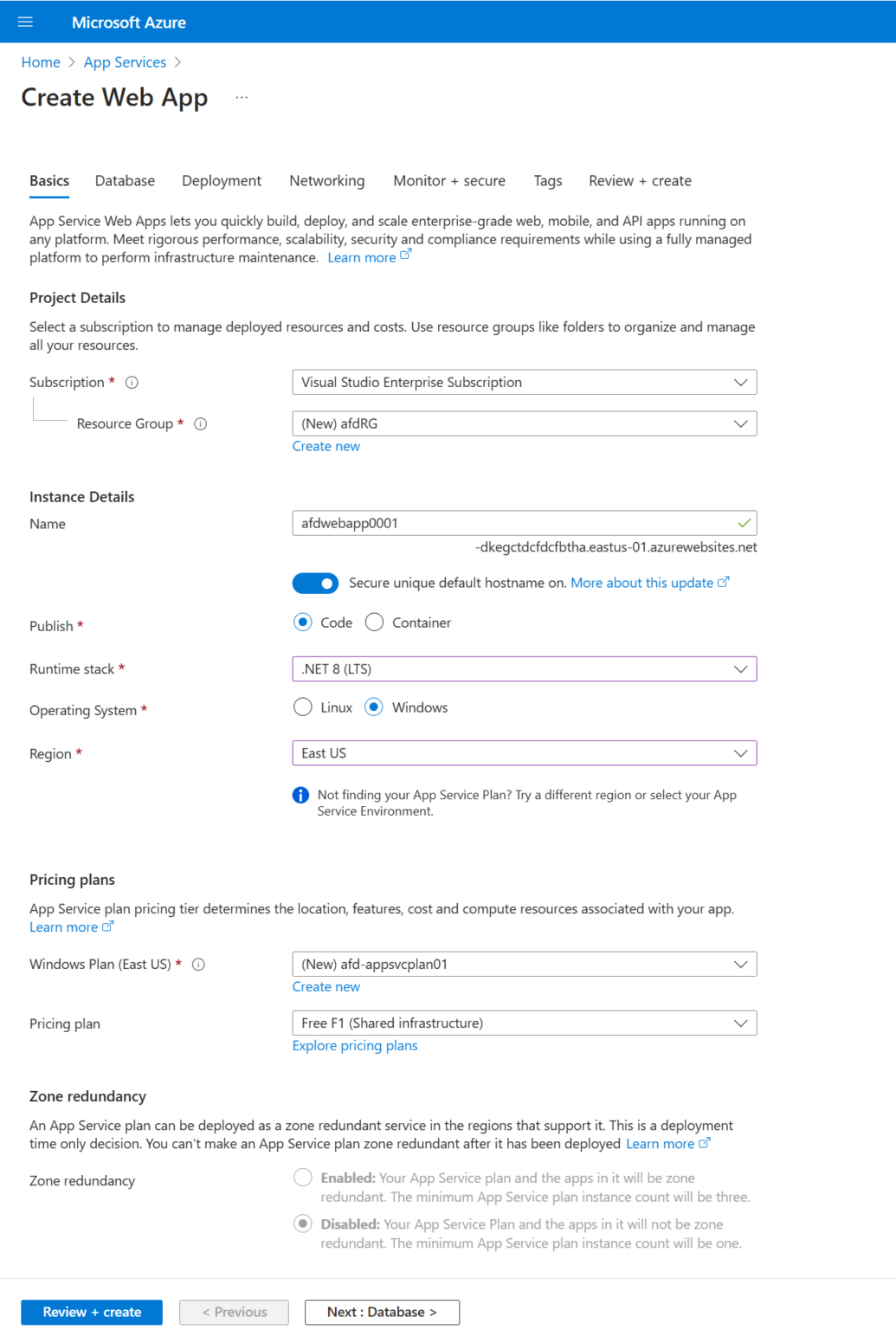
Task: Click the Microsoft Azure logo in top bar
Action: pos(128,22)
